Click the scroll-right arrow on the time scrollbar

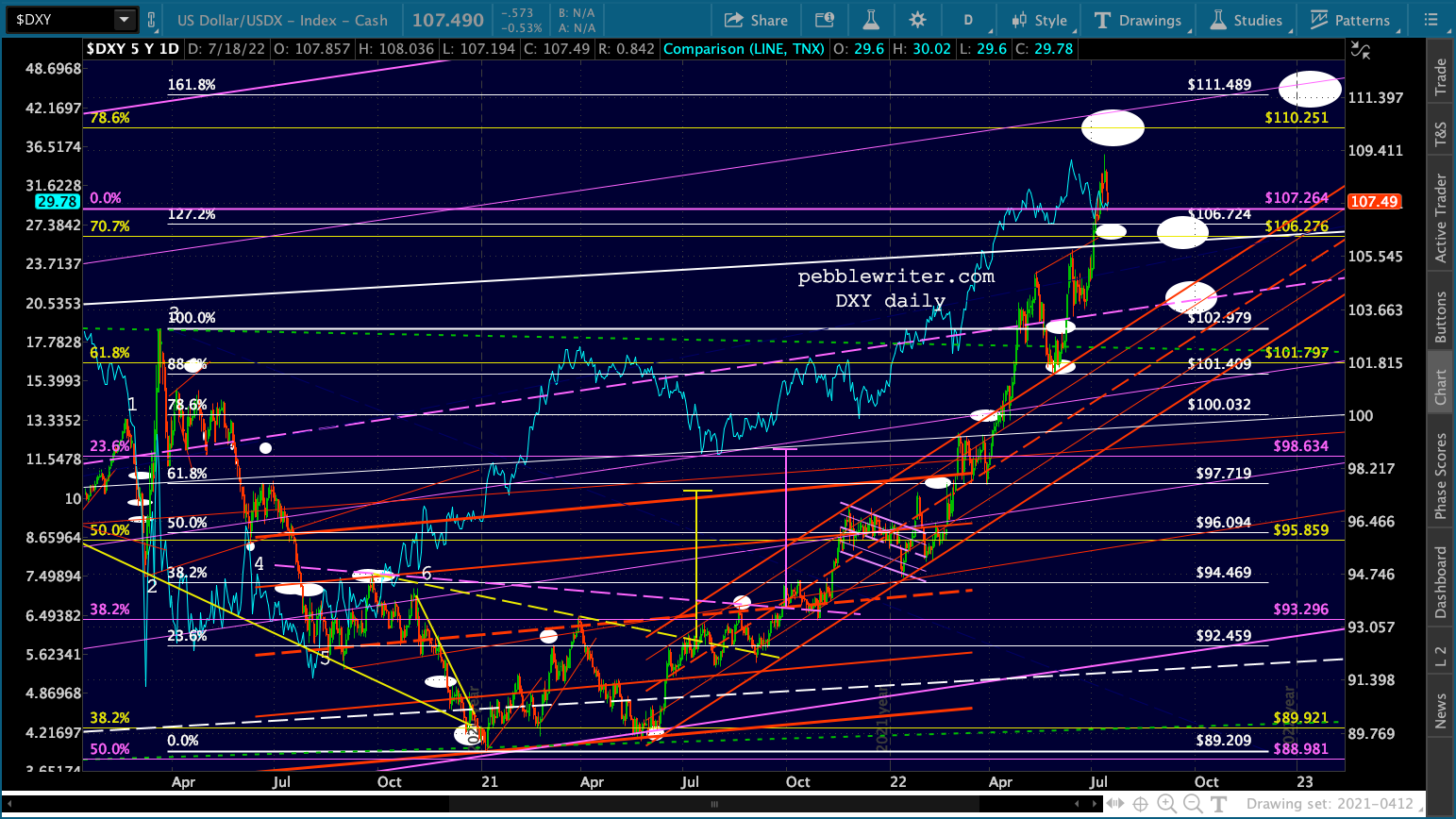1096,804
